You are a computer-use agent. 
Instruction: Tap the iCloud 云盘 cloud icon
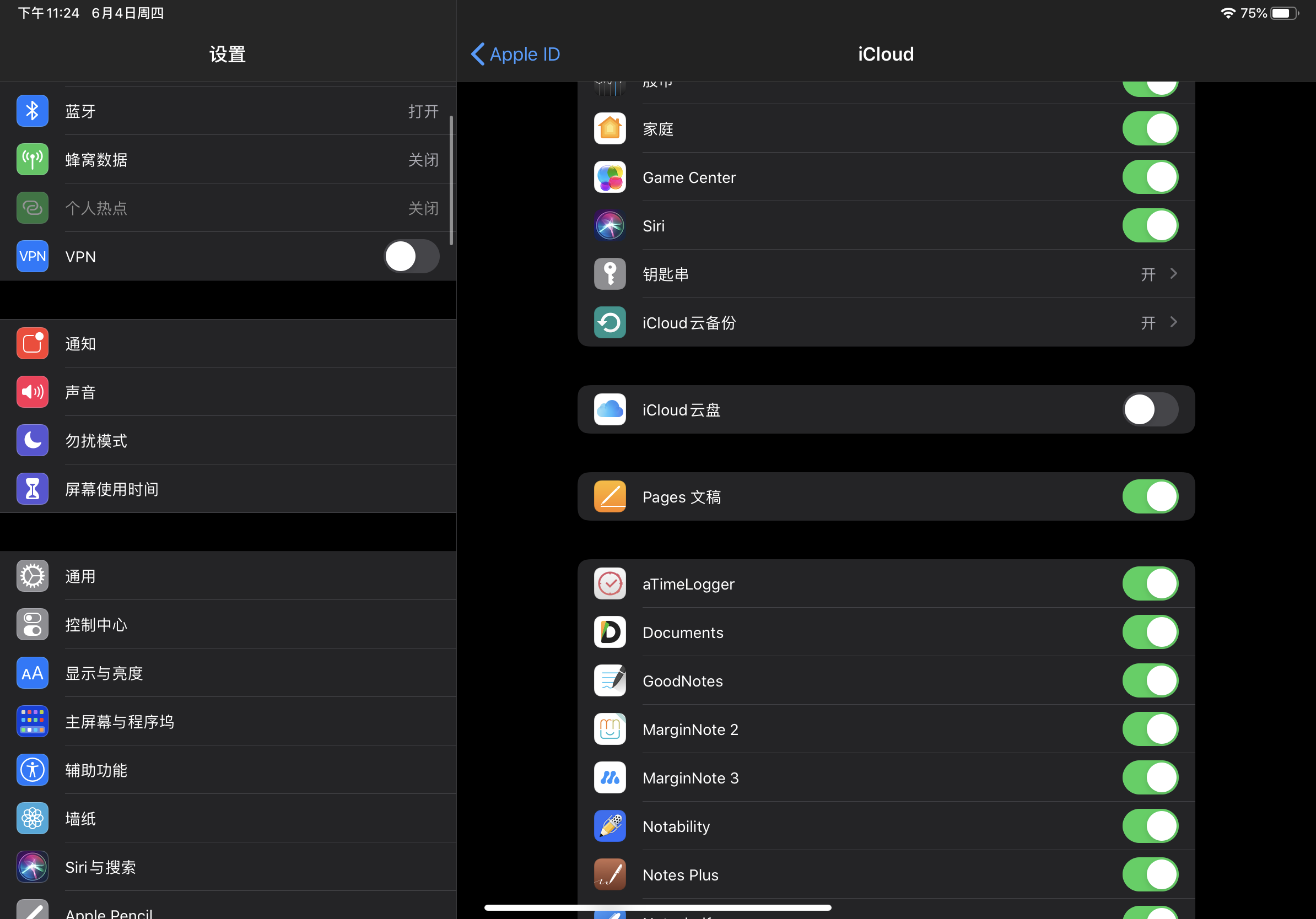pos(610,410)
